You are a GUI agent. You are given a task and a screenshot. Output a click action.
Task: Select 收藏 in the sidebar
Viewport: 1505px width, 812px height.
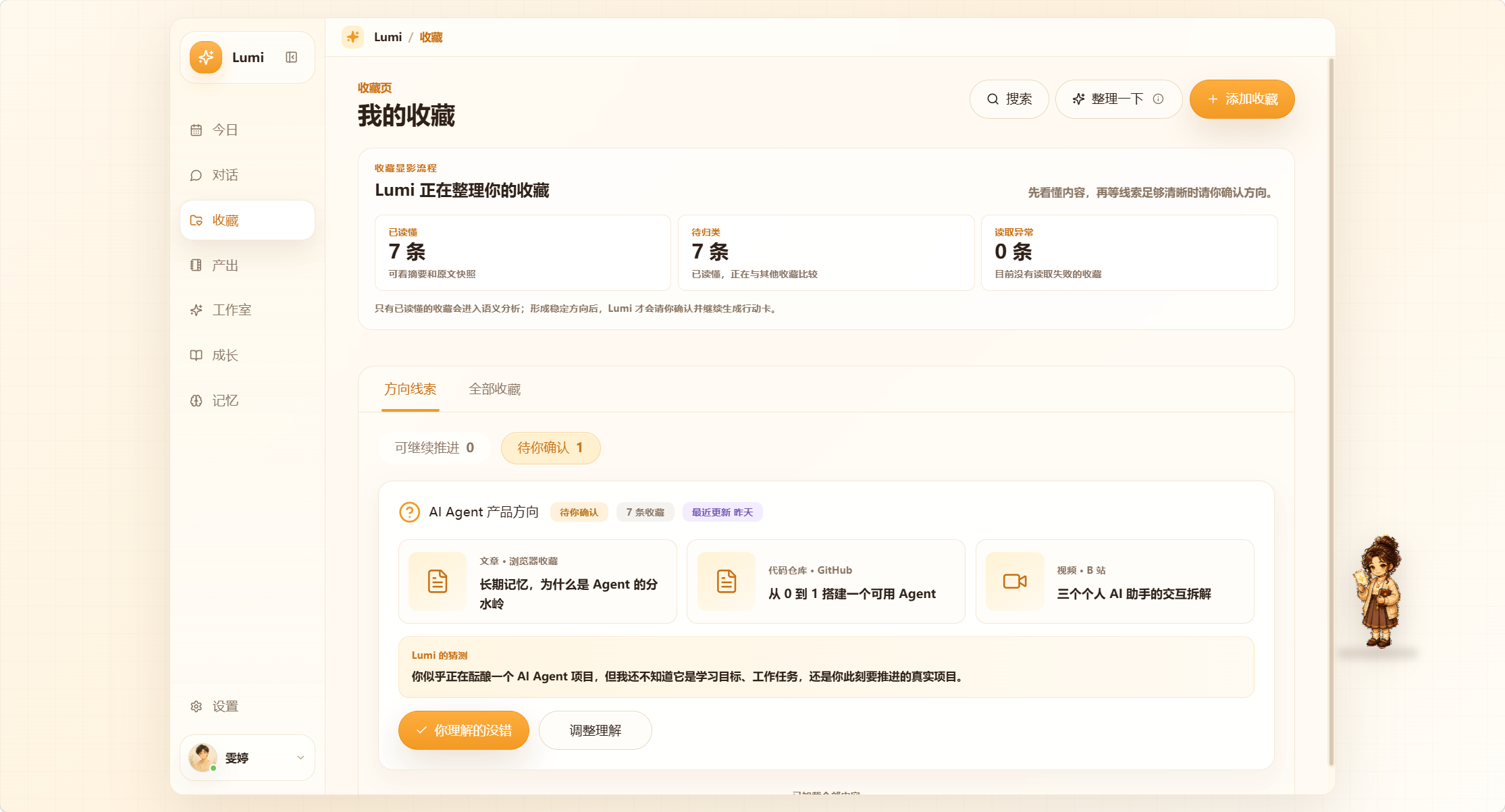[x=247, y=220]
